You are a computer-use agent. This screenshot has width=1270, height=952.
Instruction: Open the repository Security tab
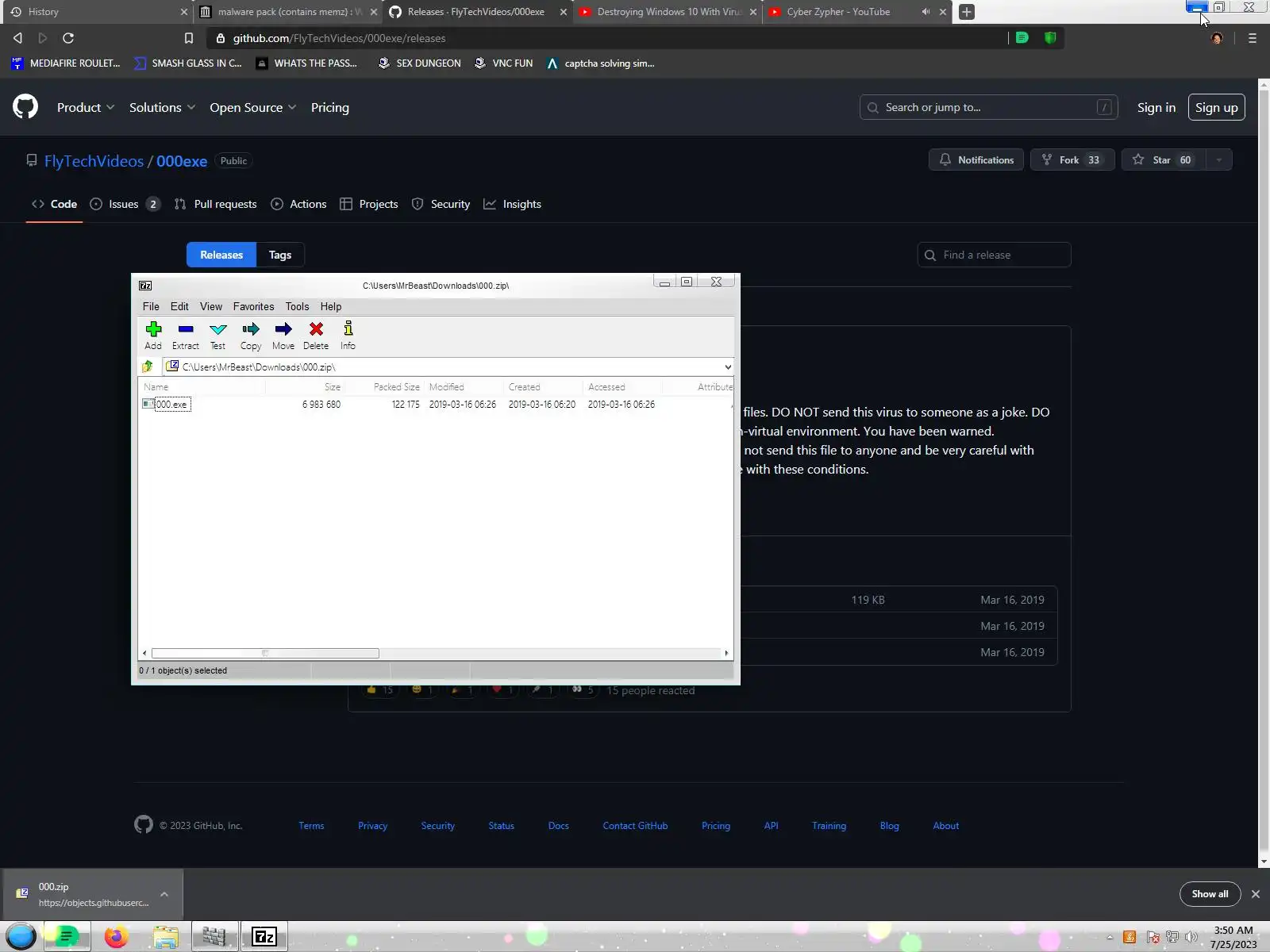[441, 204]
